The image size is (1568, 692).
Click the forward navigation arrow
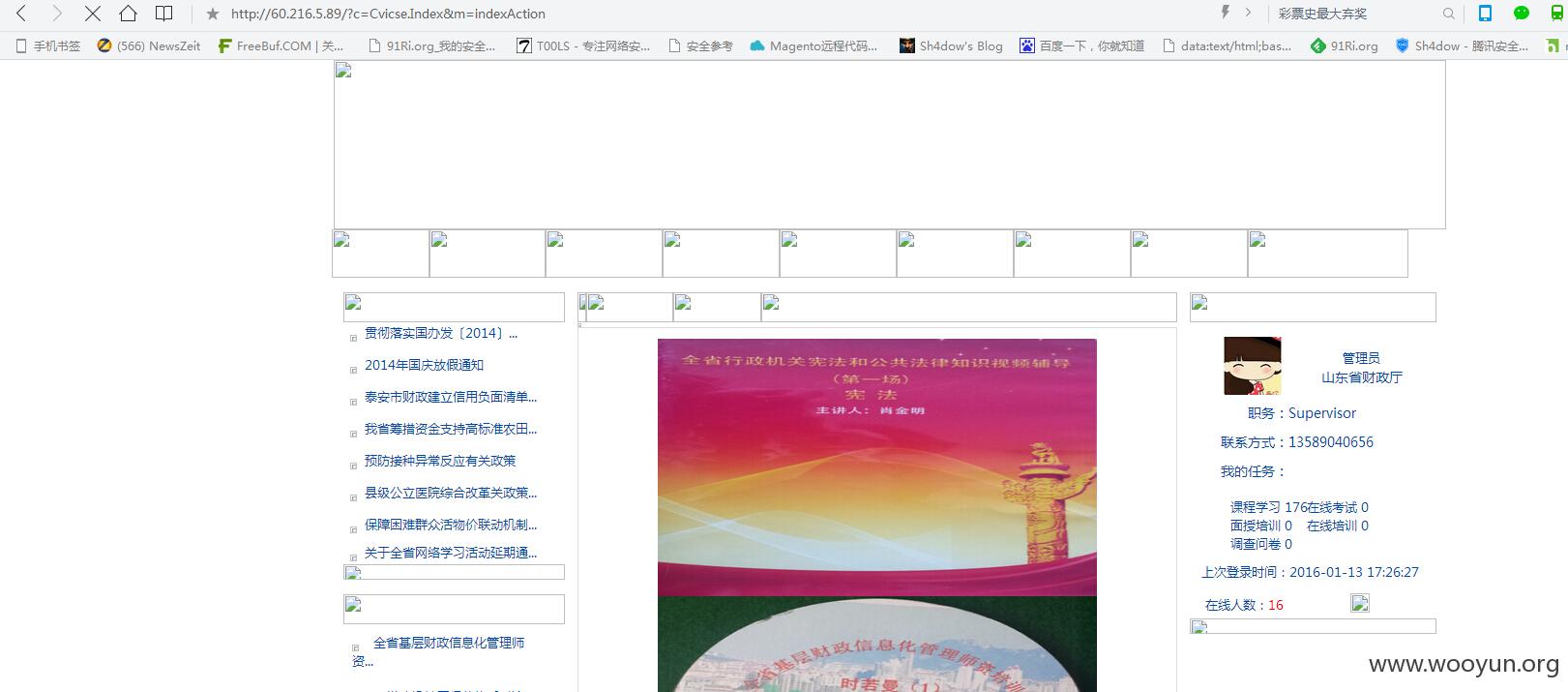[57, 14]
